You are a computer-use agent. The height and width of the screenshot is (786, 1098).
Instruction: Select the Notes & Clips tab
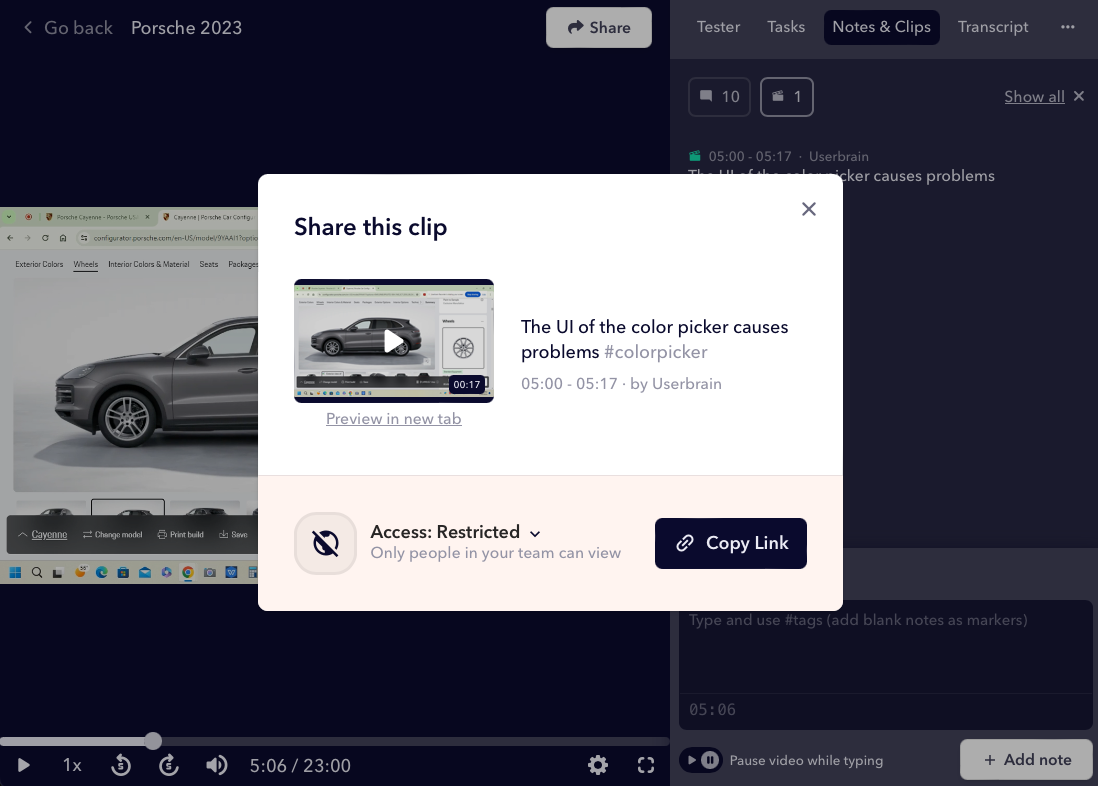(x=882, y=27)
